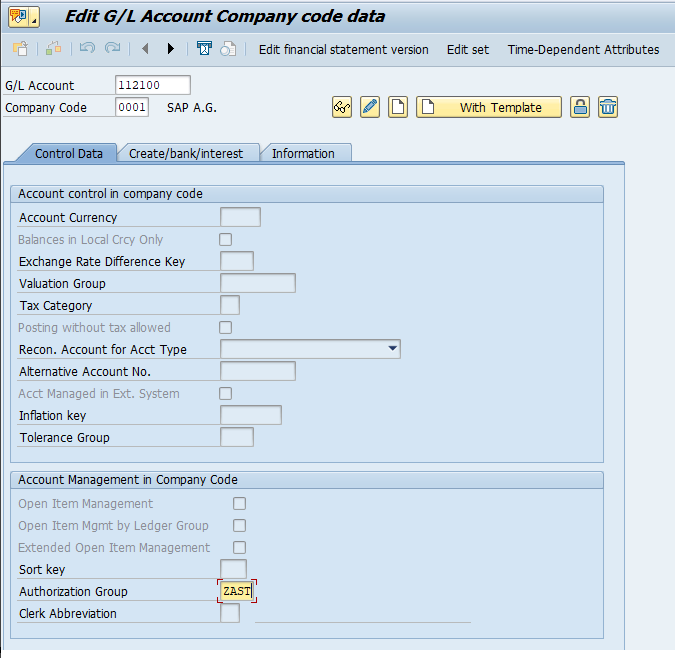
Task: Click the Account Currency field
Action: click(x=240, y=217)
